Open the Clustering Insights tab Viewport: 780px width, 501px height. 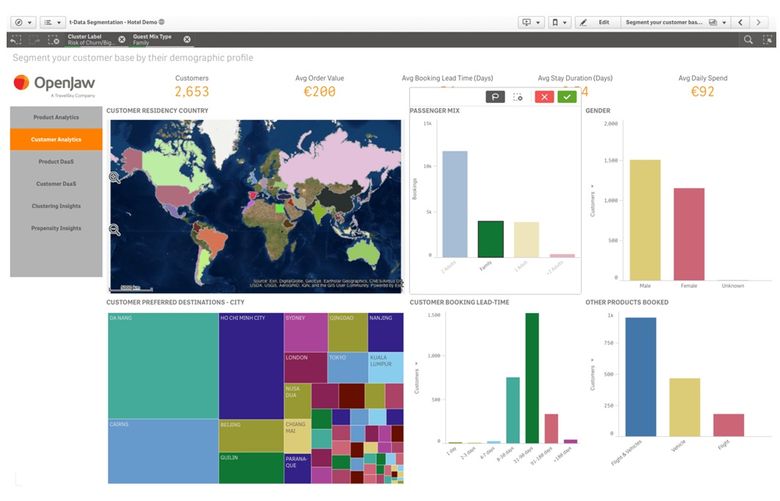[56, 206]
